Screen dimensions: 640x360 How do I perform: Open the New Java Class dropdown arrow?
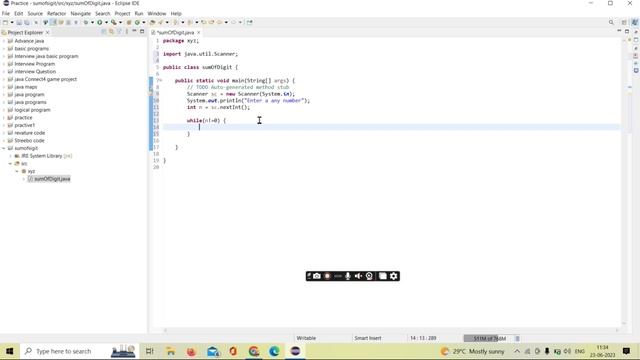click(x=144, y=22)
